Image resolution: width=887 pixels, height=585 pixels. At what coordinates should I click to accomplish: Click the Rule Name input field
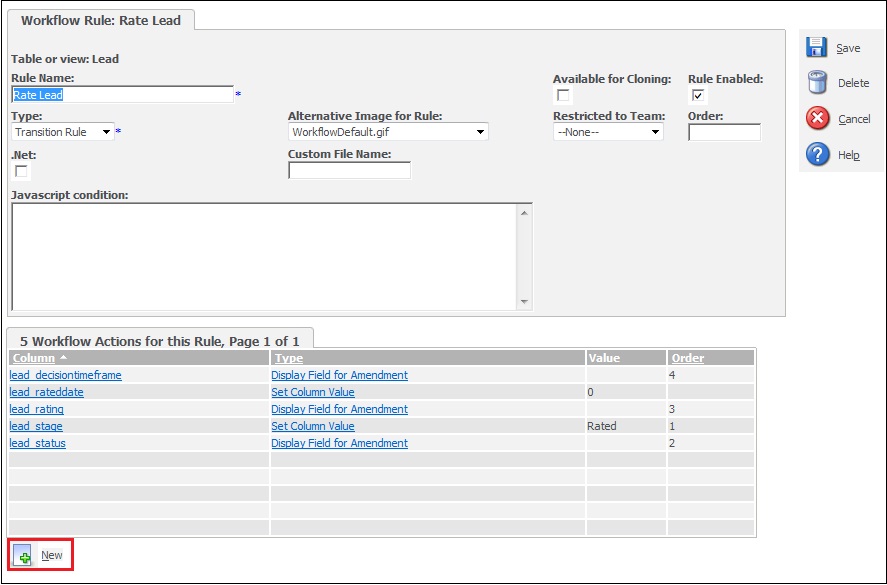122,94
